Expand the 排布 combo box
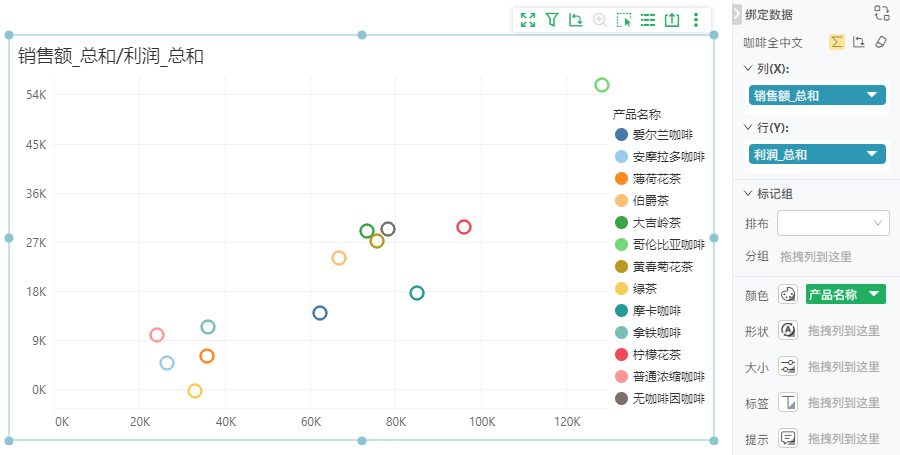900x455 pixels. click(x=833, y=223)
